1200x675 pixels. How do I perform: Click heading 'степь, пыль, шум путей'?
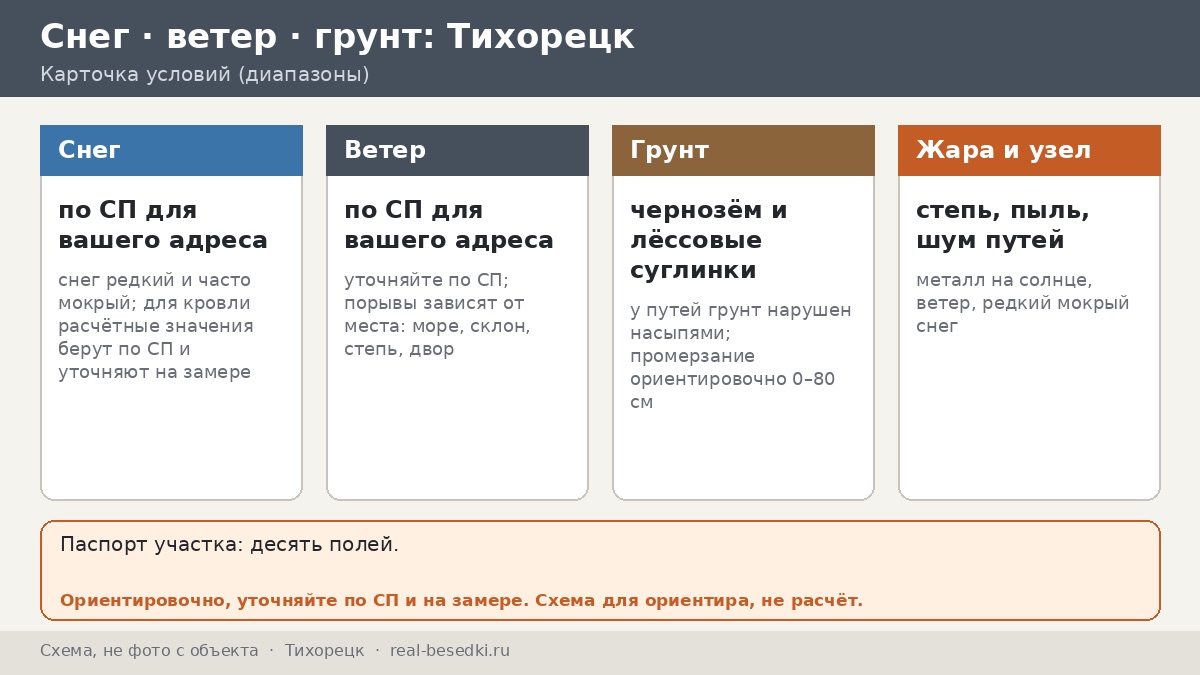(x=1003, y=225)
